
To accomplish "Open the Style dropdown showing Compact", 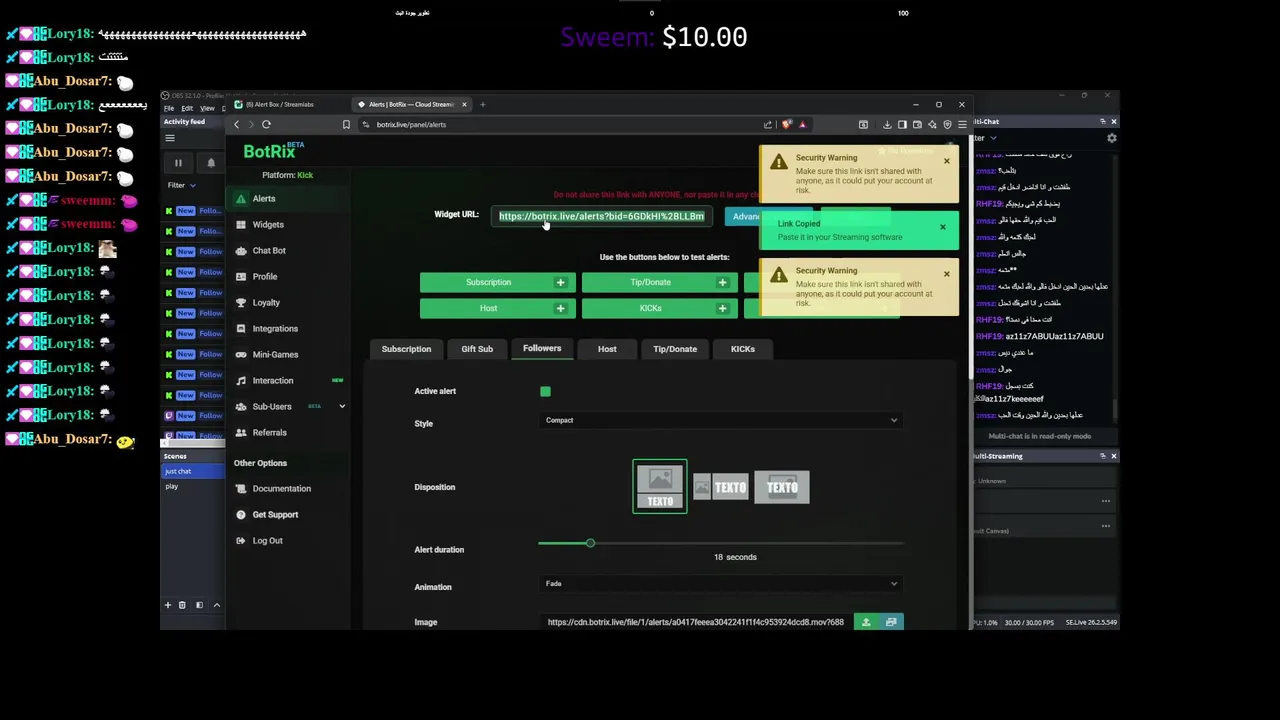I will point(720,420).
